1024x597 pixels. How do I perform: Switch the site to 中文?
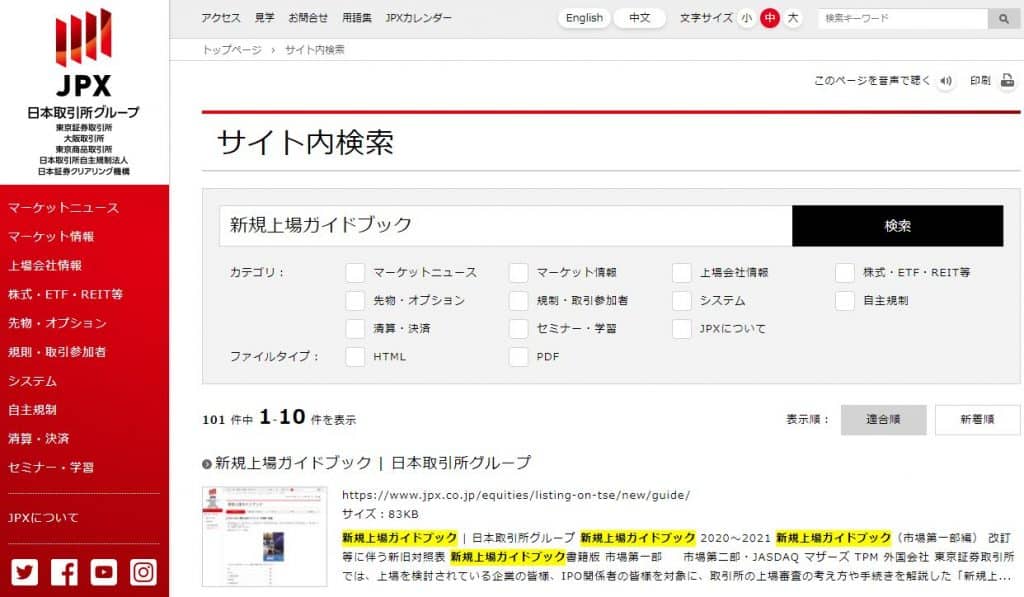pos(639,18)
